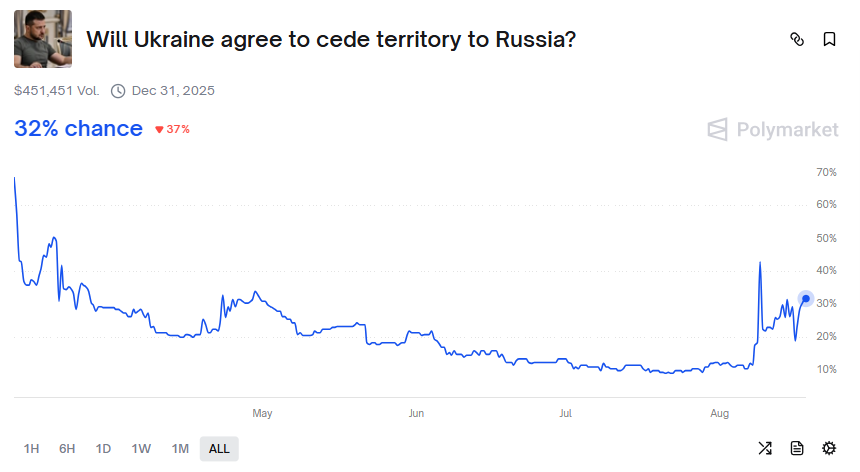Open the document icon below chart
The image size is (860, 472).
[x=797, y=448]
